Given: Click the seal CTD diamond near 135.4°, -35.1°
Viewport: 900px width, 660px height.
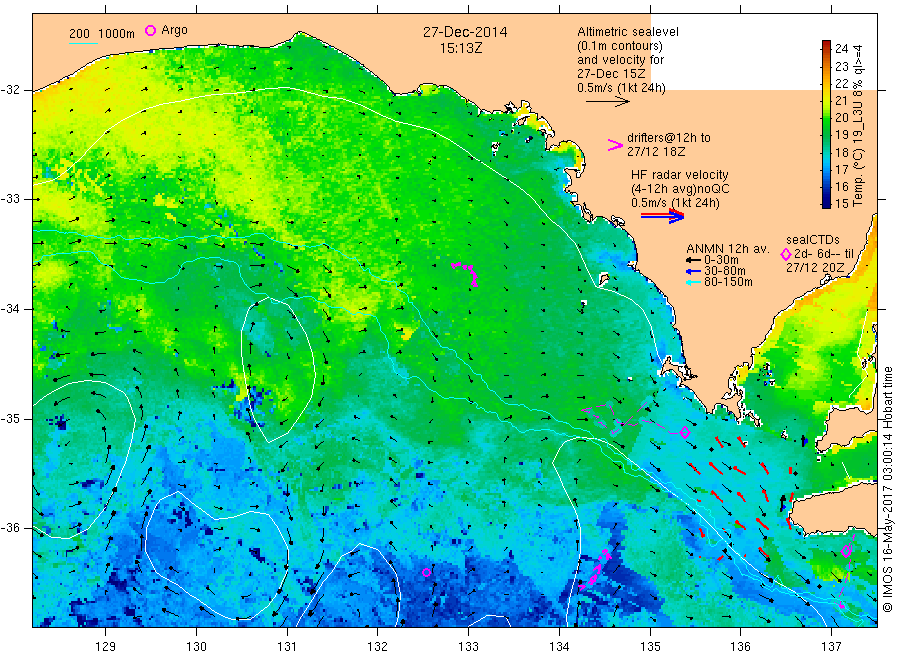Looking at the screenshot, I should pyautogui.click(x=685, y=432).
